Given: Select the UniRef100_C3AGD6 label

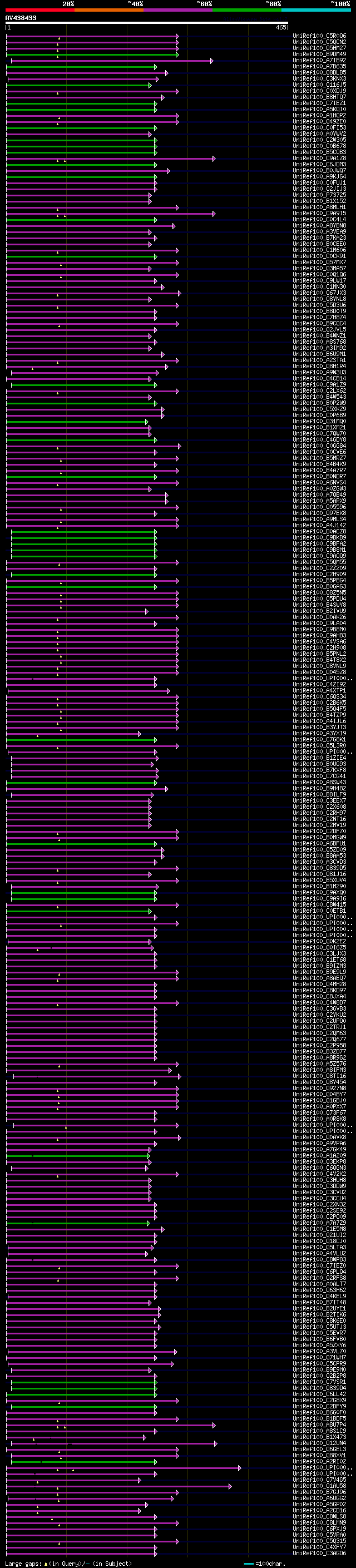Looking at the screenshot, I should click(x=319, y=1554).
